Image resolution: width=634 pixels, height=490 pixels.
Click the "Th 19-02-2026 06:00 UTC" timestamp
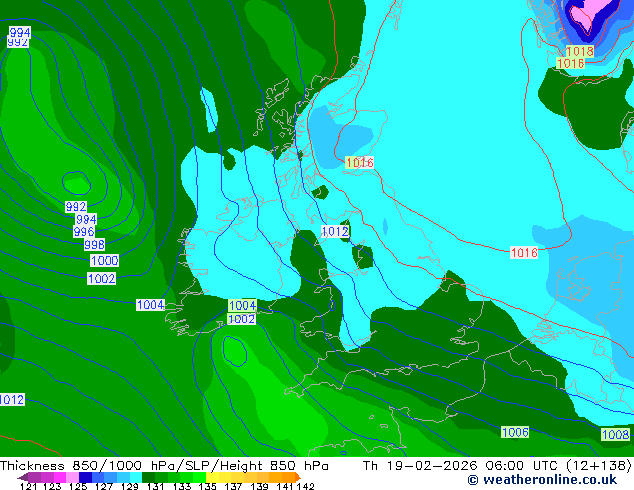coord(462,465)
